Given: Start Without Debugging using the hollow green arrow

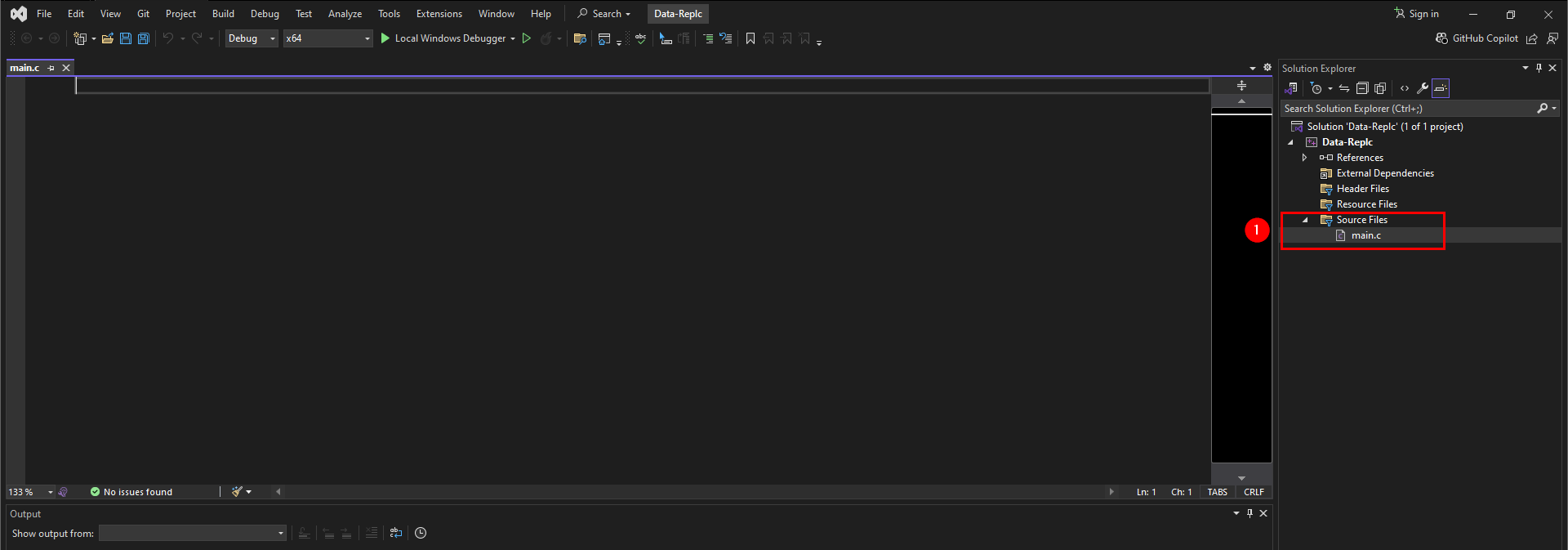Looking at the screenshot, I should (x=527, y=38).
